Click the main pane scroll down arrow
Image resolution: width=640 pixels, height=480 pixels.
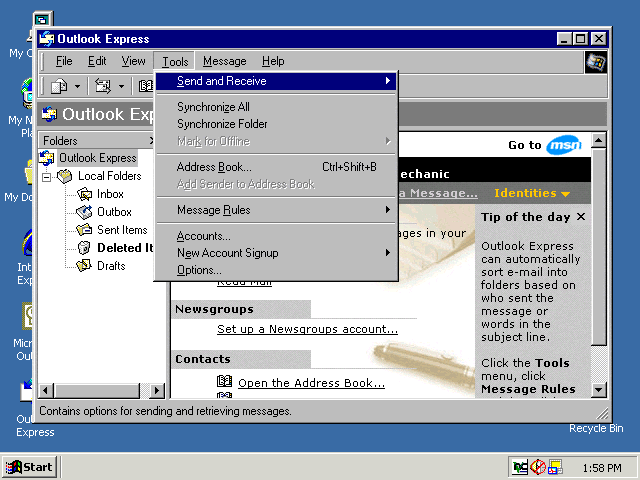[598, 390]
